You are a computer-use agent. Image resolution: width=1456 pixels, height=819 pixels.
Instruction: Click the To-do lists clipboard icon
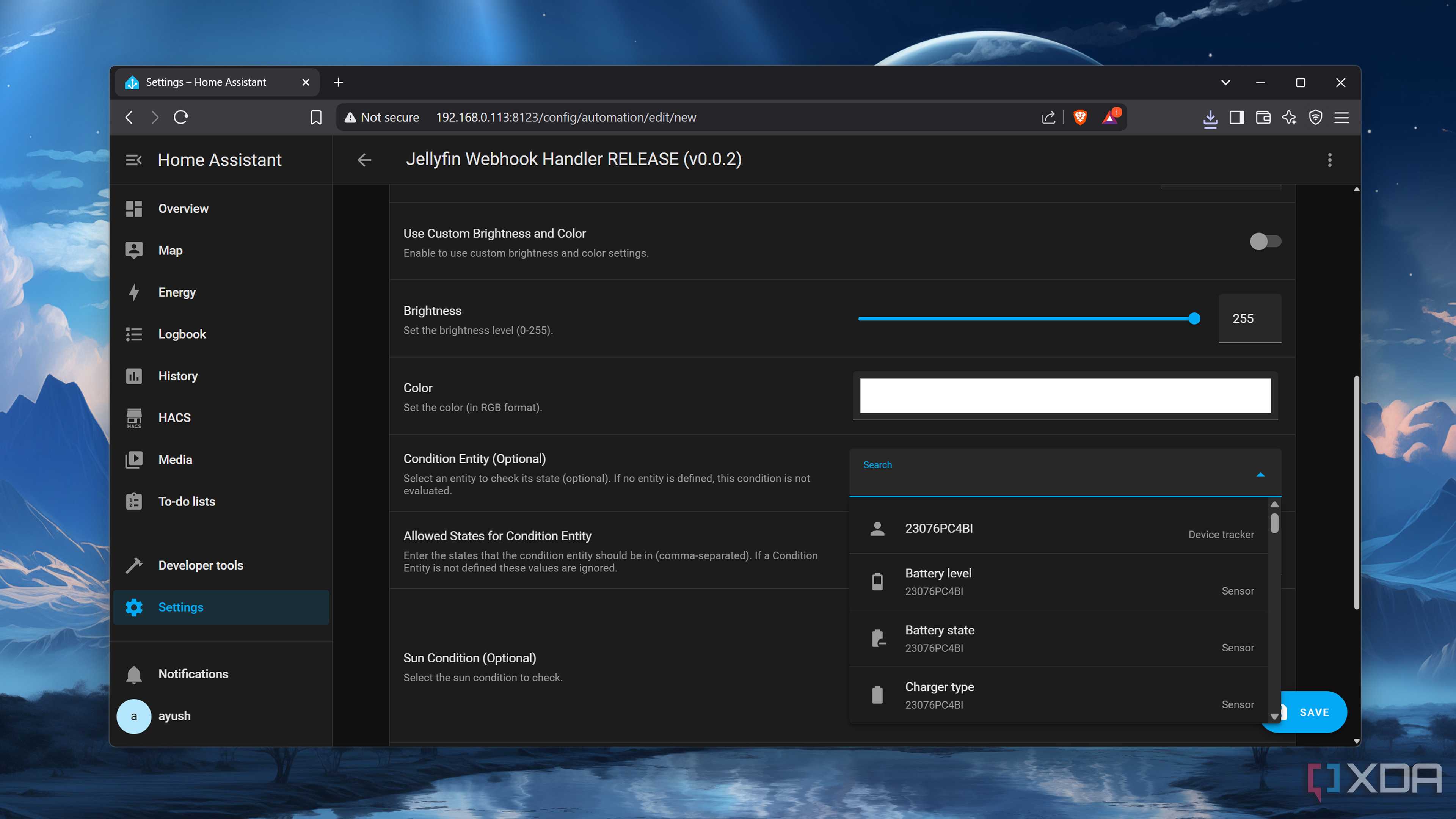click(x=134, y=501)
